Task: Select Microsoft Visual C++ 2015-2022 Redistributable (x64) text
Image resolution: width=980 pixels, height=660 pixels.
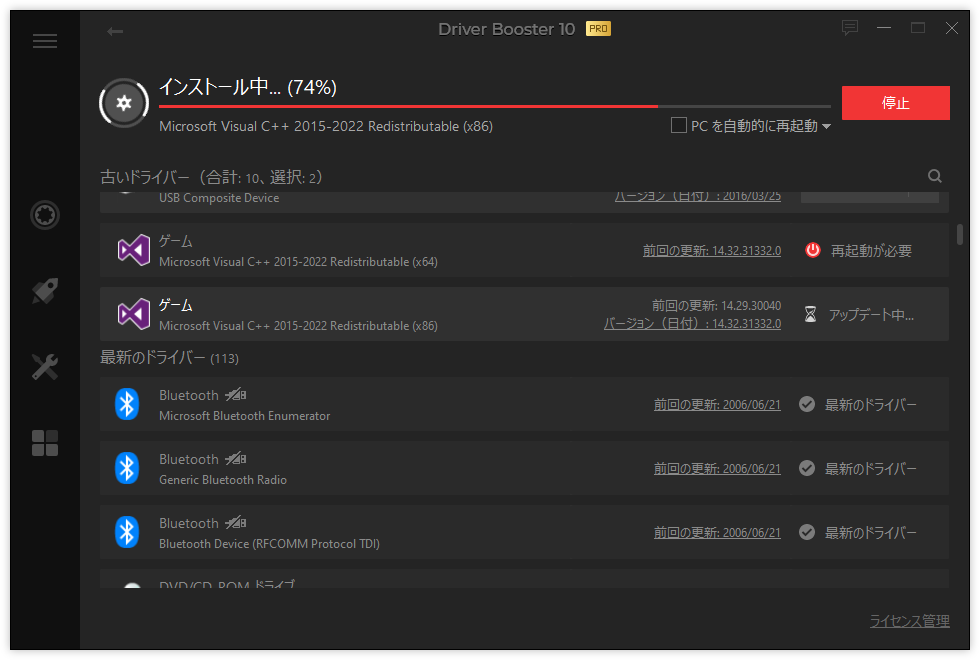Action: [298, 262]
